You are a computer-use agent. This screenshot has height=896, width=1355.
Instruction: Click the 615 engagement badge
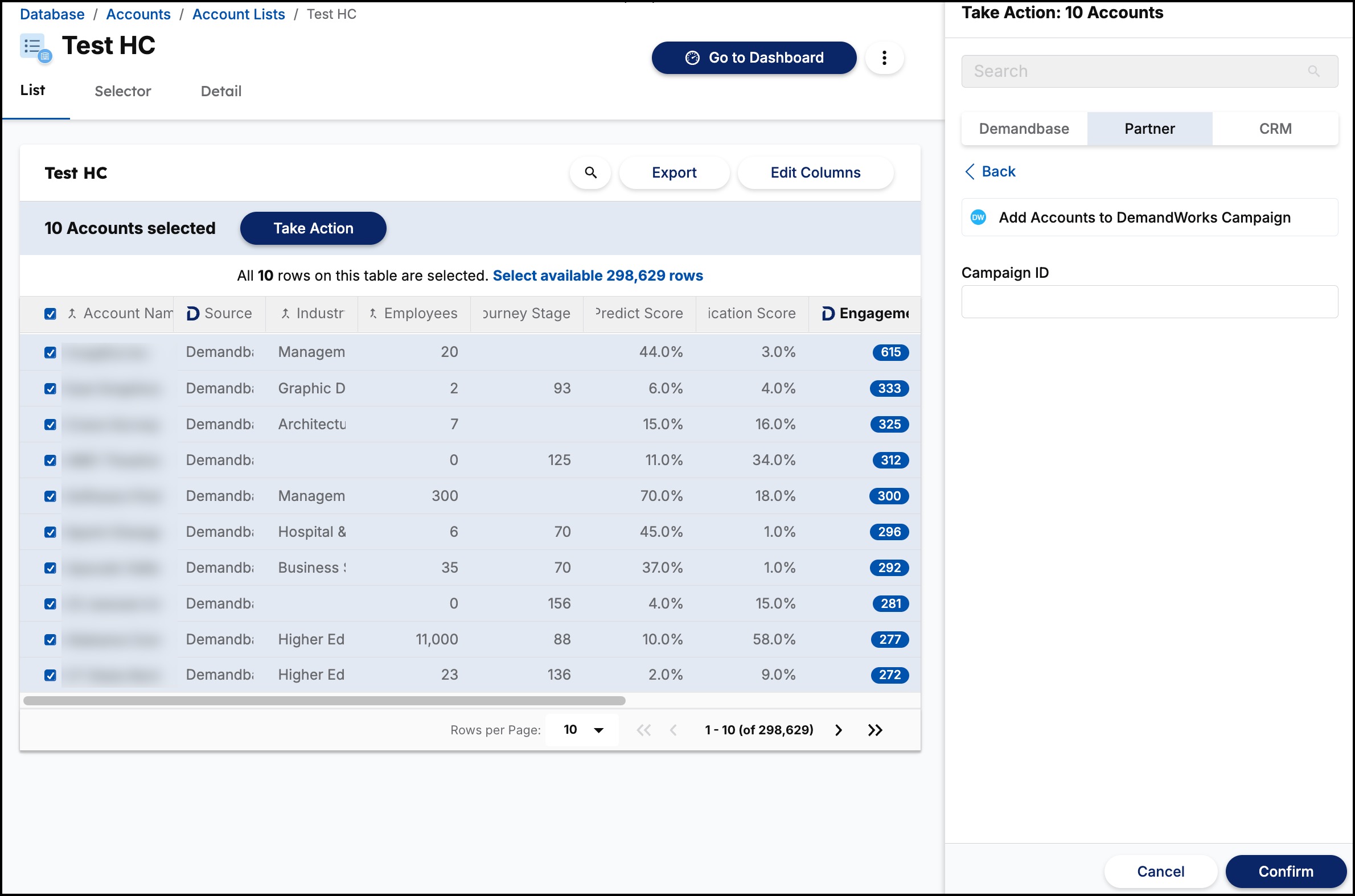tap(890, 352)
